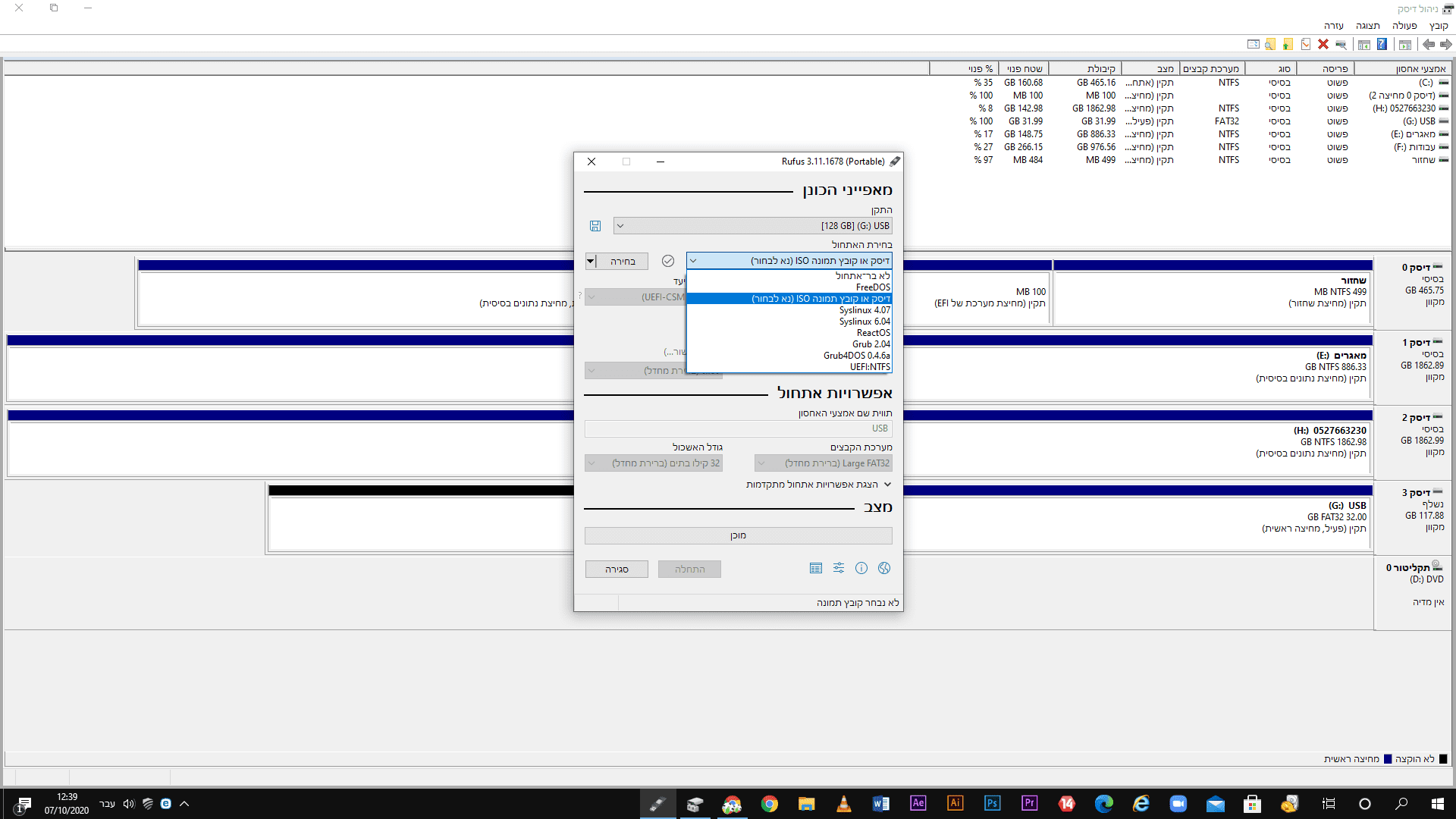The width and height of the screenshot is (1456, 819).
Task: Click the מוכן status progress bar
Action: coord(738,535)
